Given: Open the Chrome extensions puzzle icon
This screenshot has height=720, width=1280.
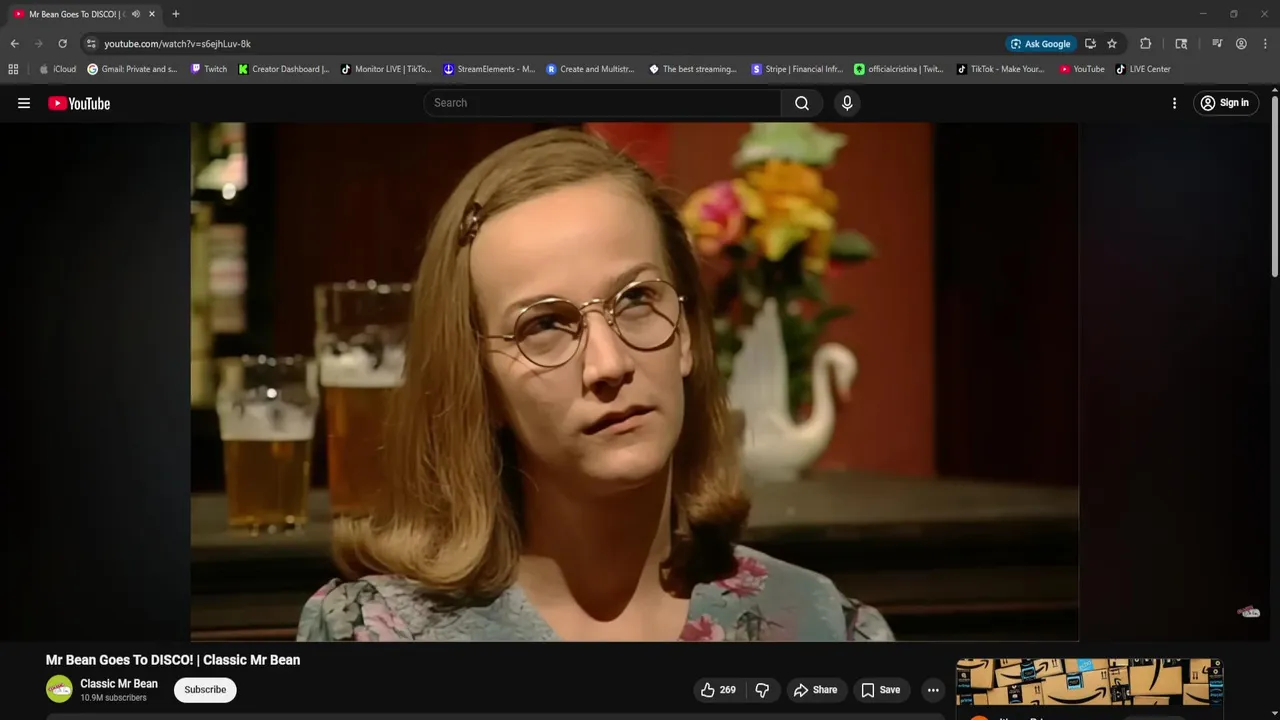Looking at the screenshot, I should pos(1146,44).
